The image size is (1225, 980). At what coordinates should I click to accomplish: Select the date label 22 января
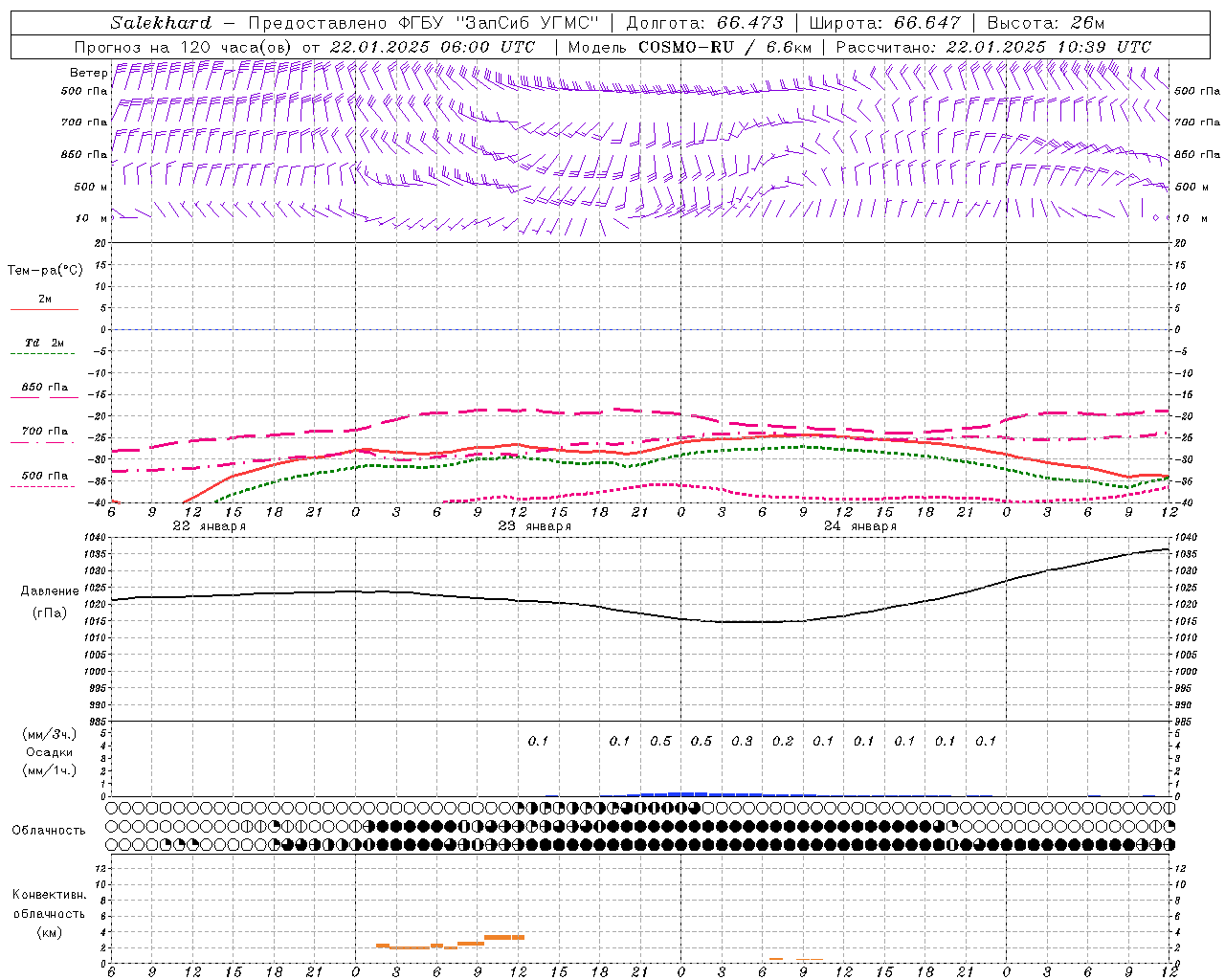pyautogui.click(x=209, y=526)
